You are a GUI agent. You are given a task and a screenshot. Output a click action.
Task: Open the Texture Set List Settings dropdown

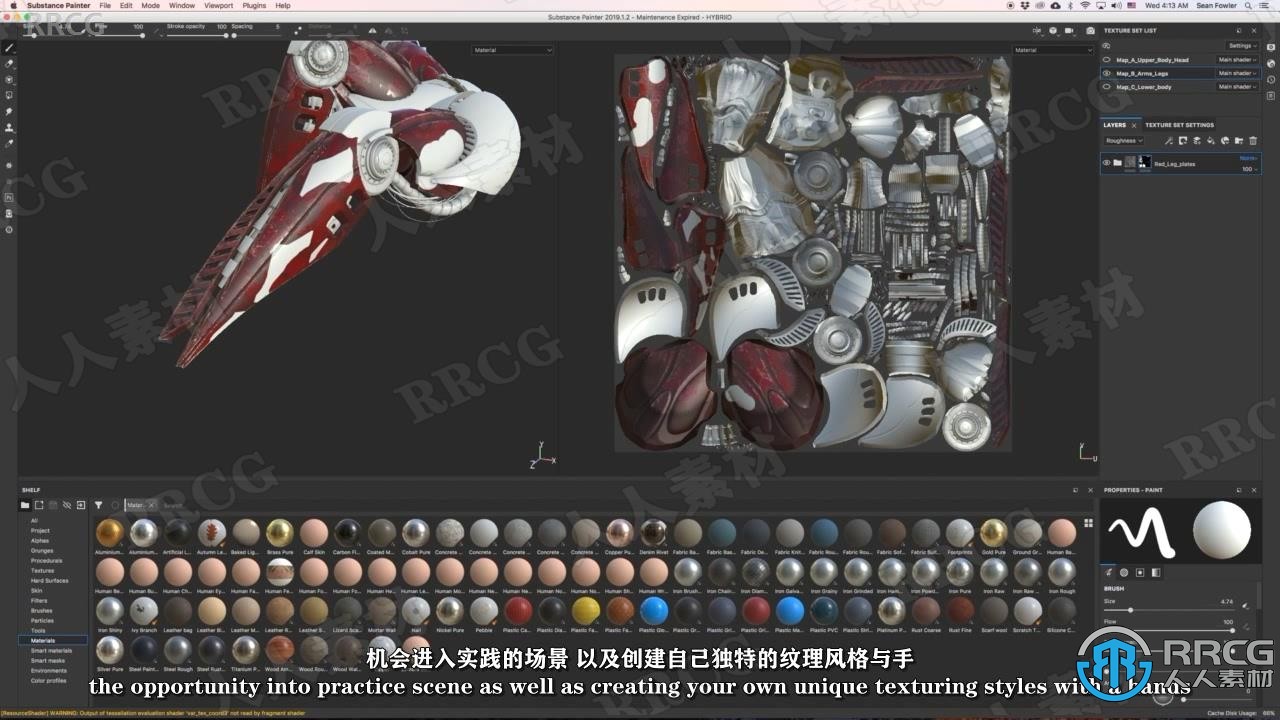tap(1241, 46)
